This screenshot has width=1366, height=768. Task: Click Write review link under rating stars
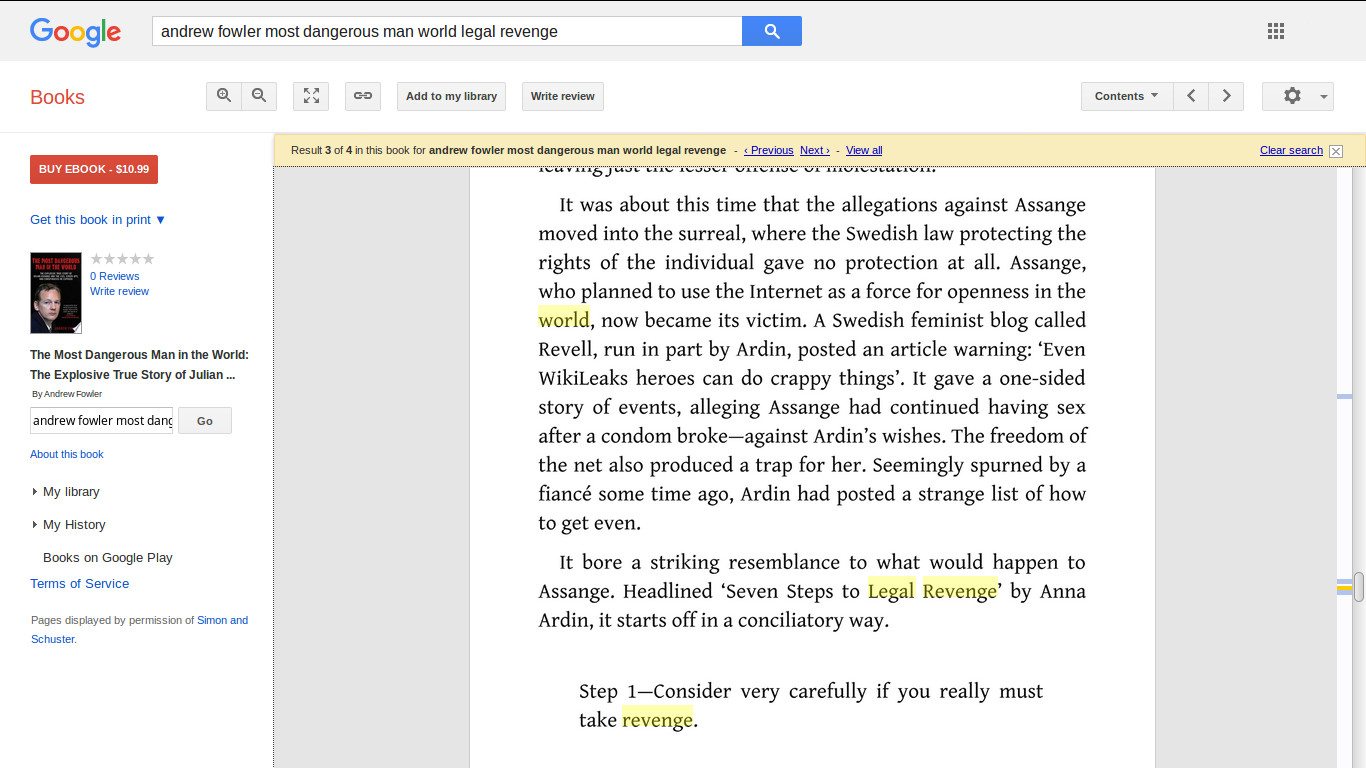119,291
